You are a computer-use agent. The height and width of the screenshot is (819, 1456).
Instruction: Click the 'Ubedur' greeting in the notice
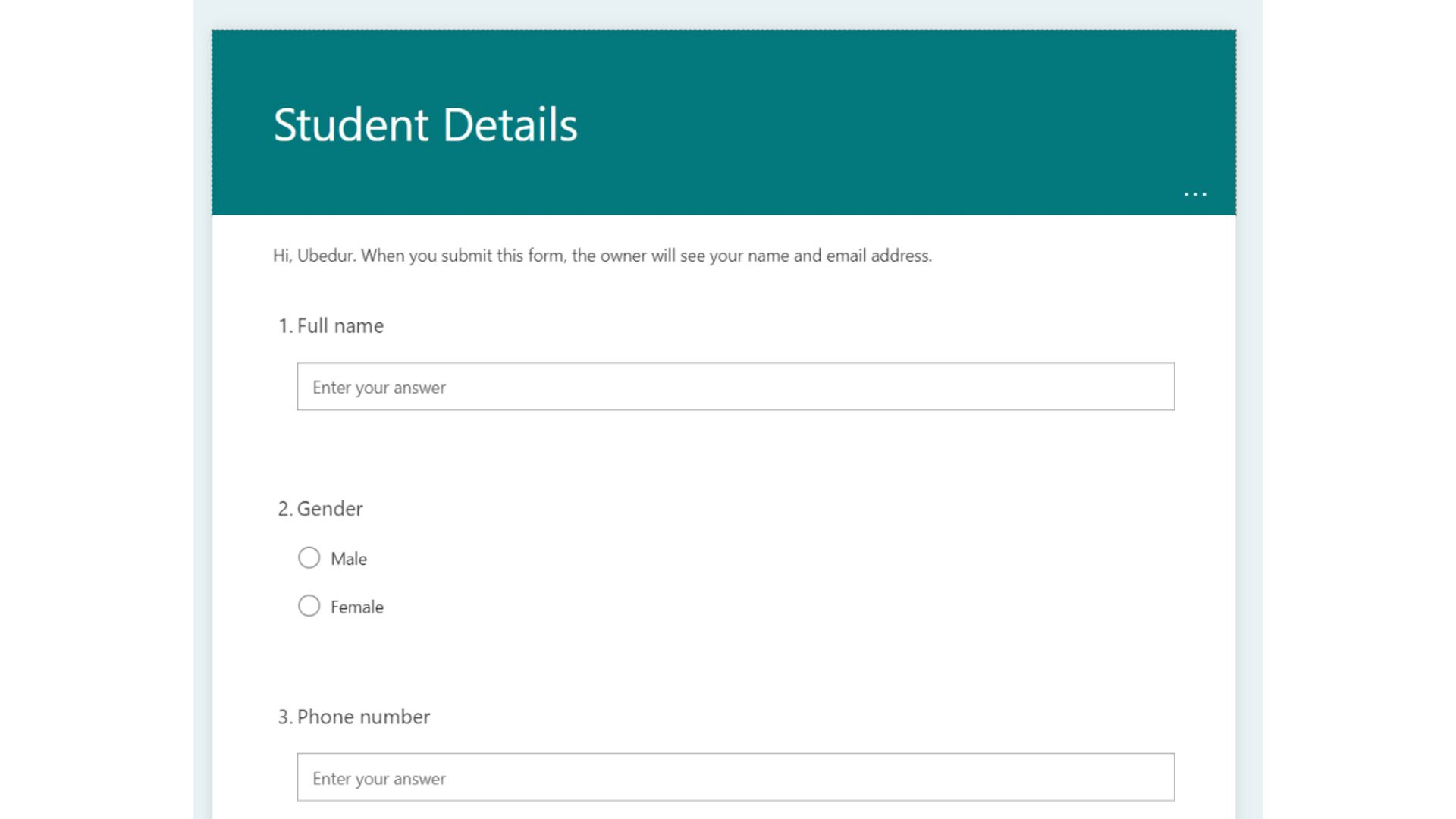(x=325, y=256)
